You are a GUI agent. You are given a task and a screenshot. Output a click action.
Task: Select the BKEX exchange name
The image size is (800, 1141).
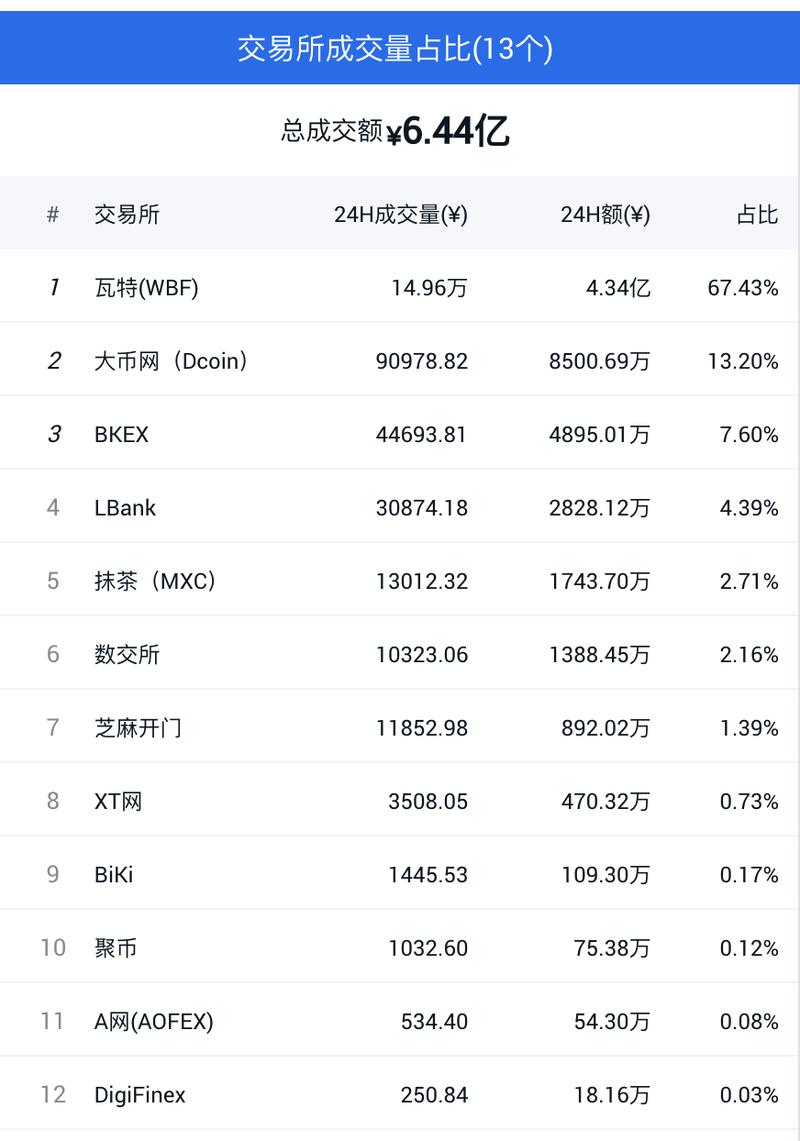[121, 435]
